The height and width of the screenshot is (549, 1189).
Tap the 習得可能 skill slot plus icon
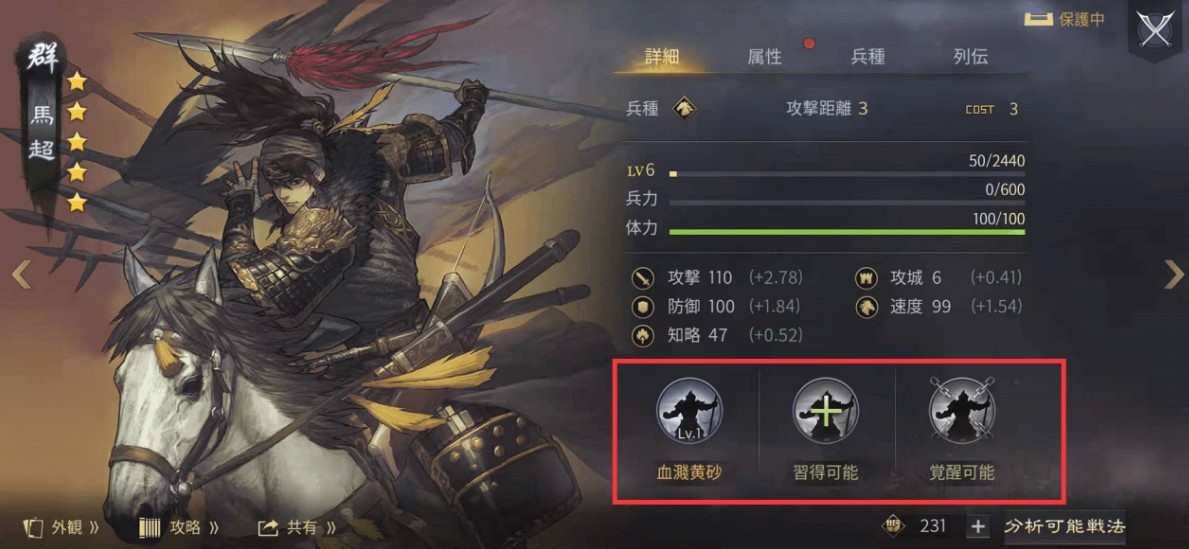826,412
